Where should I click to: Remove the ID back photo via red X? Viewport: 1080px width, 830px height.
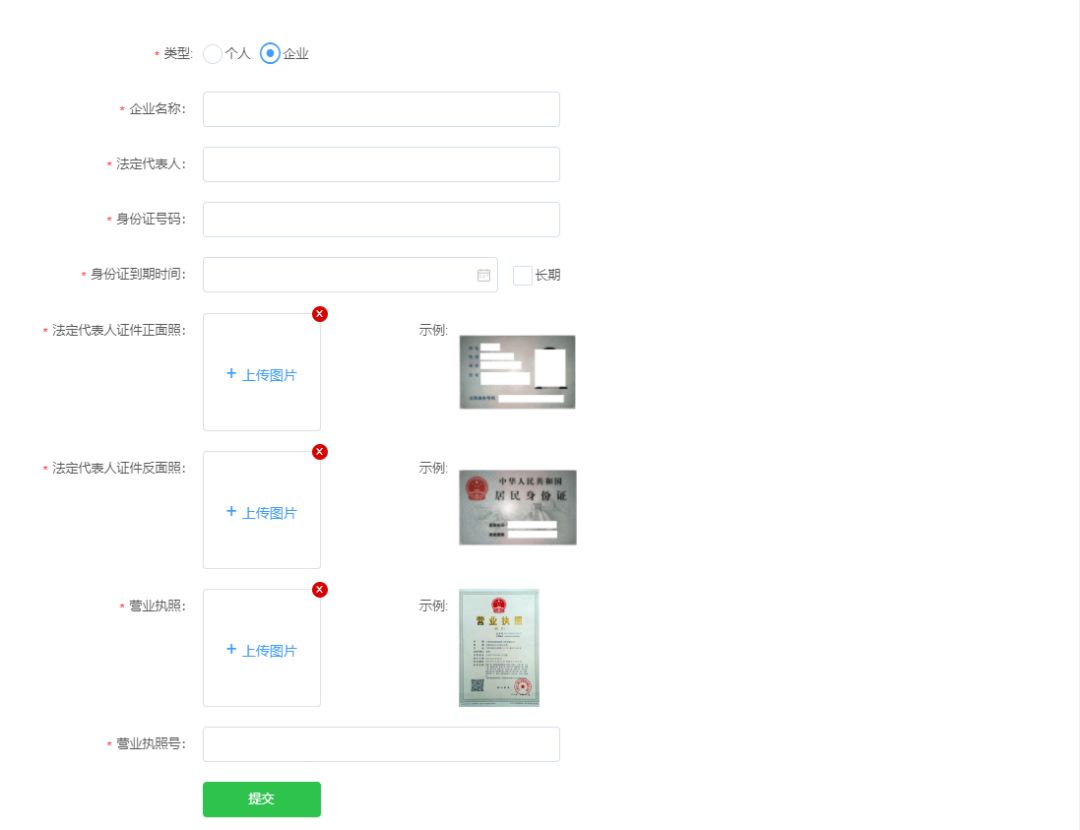320,451
